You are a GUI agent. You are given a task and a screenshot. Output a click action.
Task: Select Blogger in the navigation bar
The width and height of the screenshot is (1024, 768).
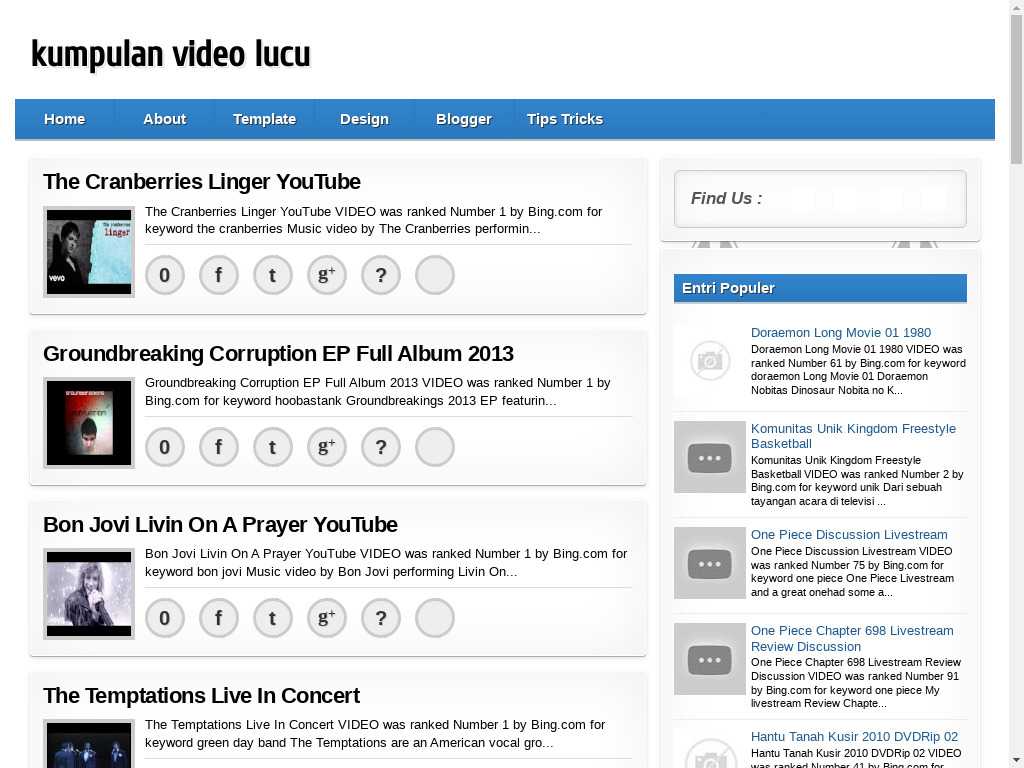(464, 119)
